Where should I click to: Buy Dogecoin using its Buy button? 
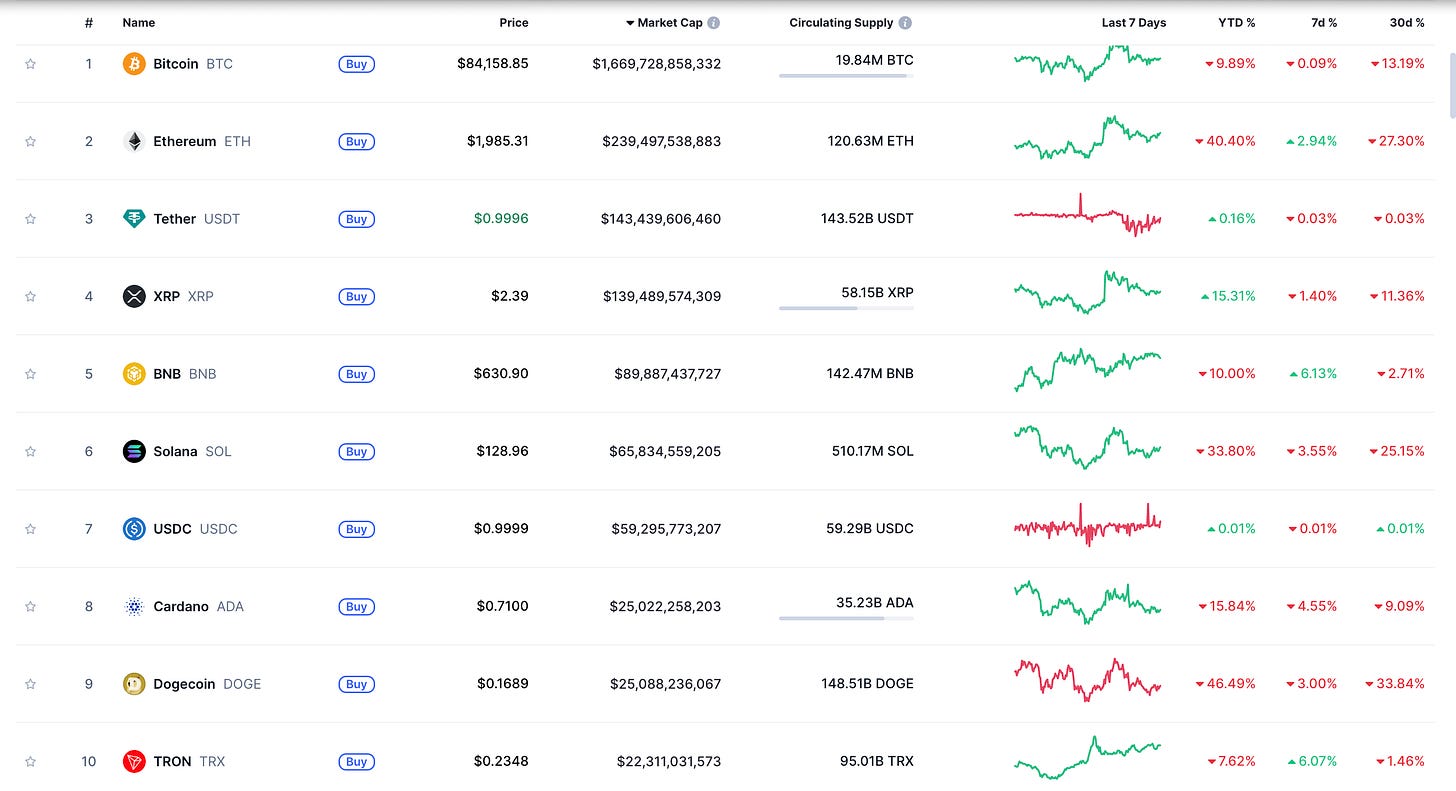[357, 684]
